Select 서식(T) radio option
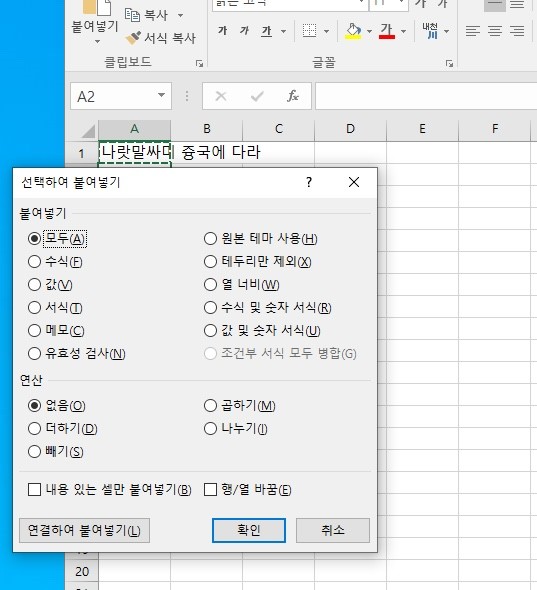Image resolution: width=537 pixels, height=590 pixels. [x=55, y=308]
